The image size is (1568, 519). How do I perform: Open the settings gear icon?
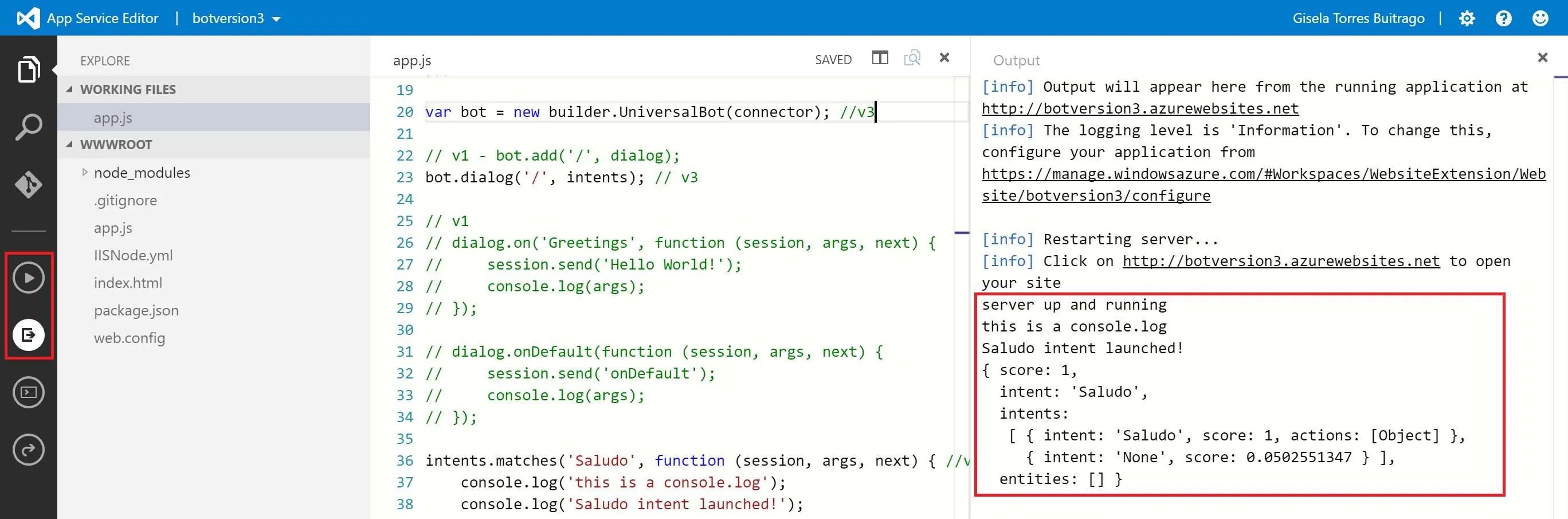click(1467, 18)
